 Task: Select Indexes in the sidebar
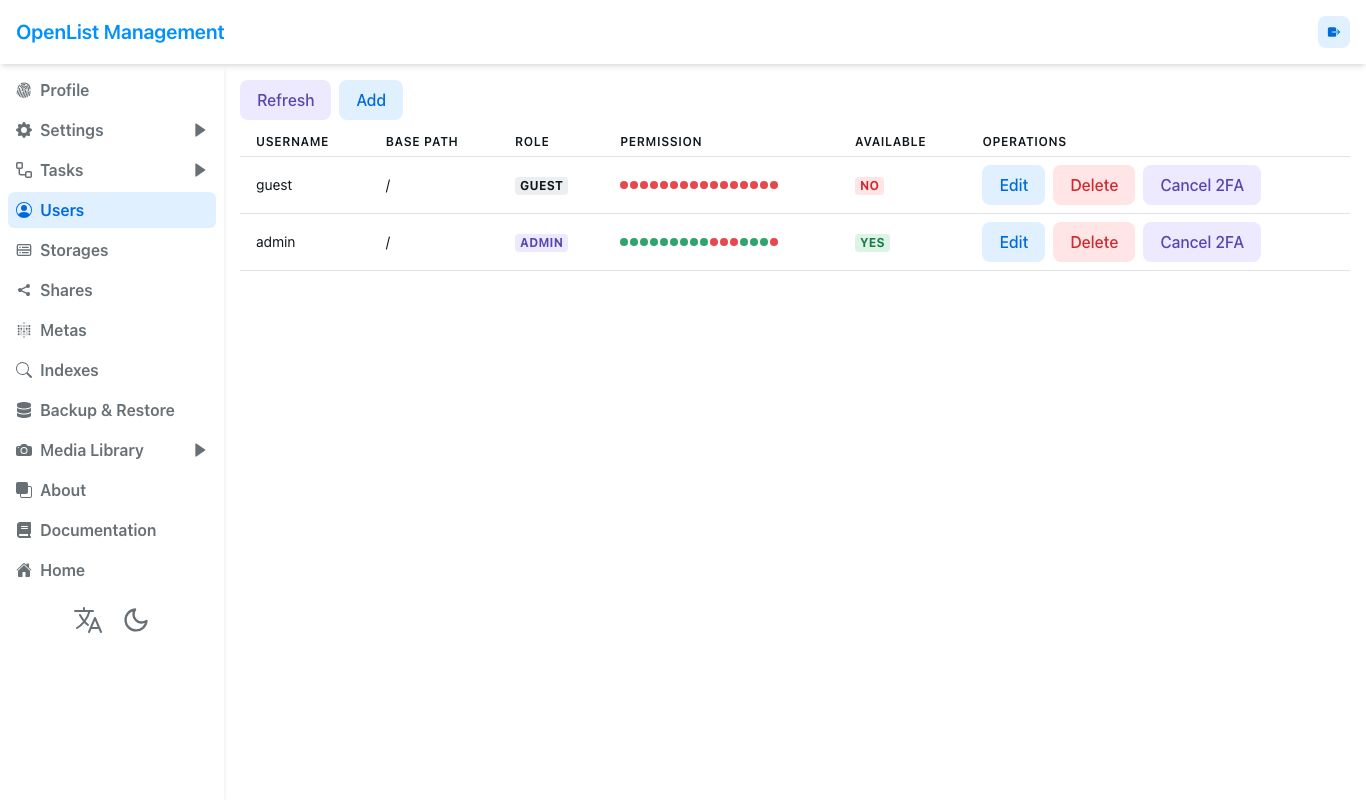[112, 370]
